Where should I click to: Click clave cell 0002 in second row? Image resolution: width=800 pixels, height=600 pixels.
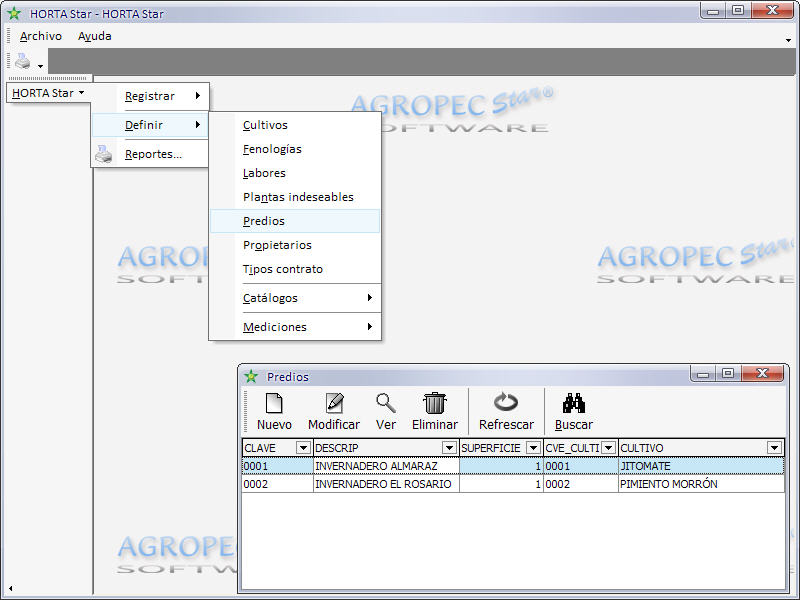[x=278, y=484]
